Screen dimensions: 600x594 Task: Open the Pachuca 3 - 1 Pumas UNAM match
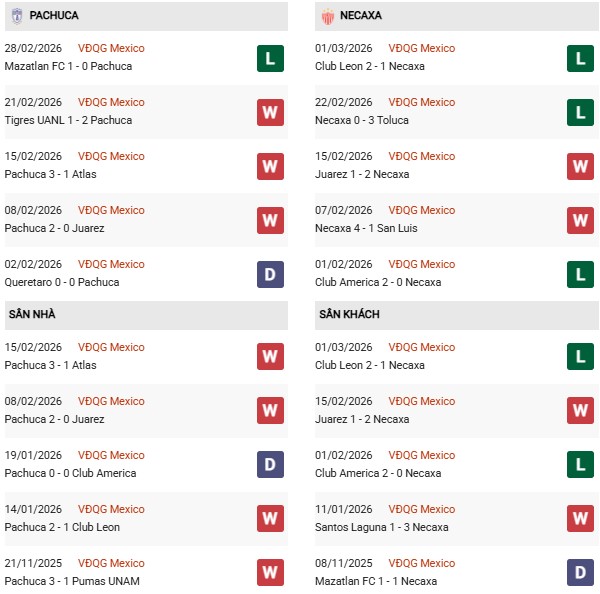74,581
